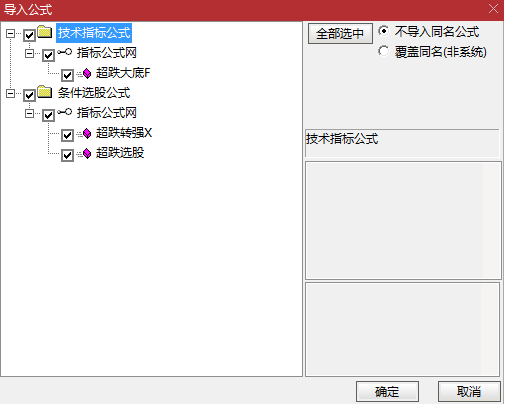Collapse 指标公式网 under 条件选股公式

(x=30, y=113)
